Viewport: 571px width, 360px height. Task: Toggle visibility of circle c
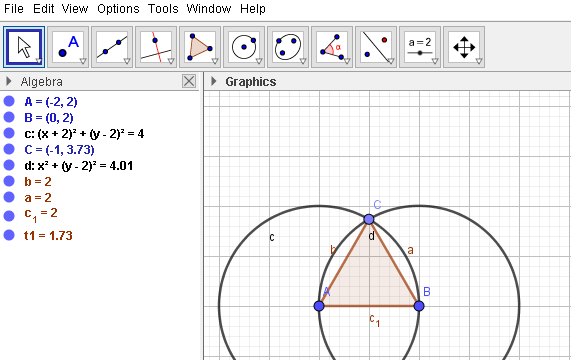(9, 133)
